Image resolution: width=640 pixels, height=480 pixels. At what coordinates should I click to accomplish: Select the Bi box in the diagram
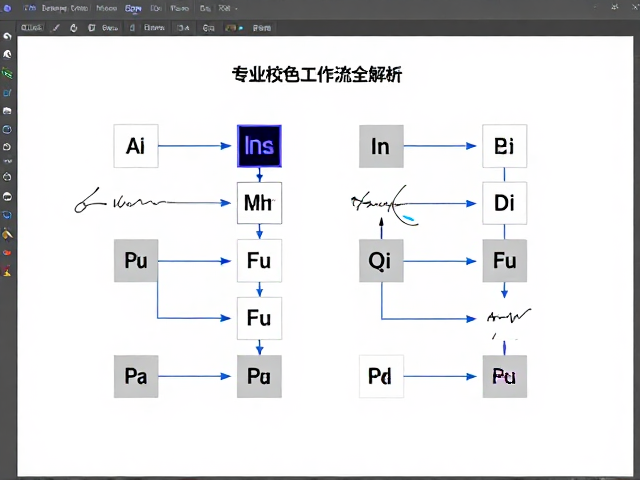coord(504,146)
